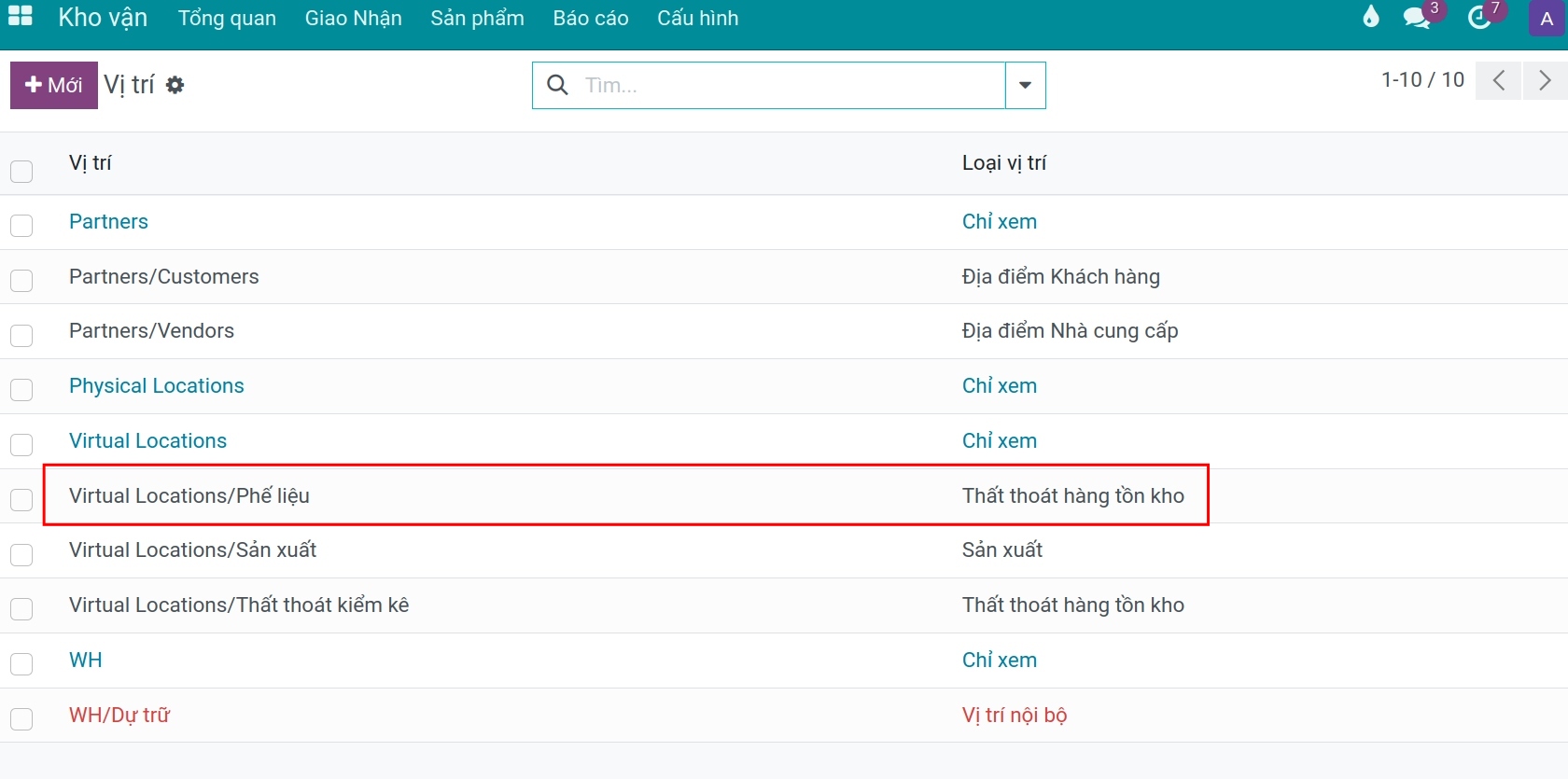This screenshot has height=779, width=1568.
Task: Click the gear icon next to Vị trí
Action: (x=175, y=85)
